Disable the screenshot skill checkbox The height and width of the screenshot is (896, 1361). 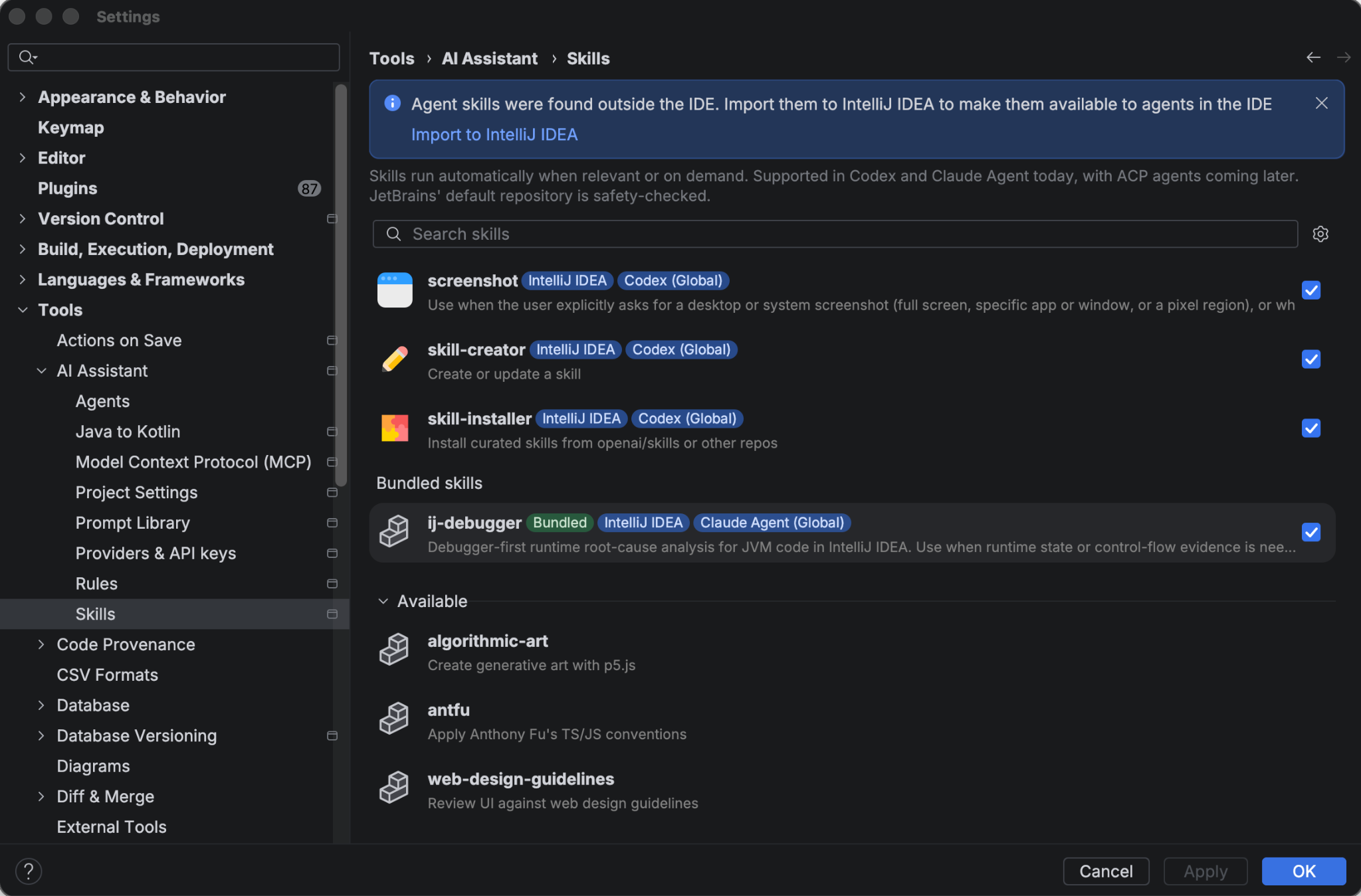(1311, 290)
